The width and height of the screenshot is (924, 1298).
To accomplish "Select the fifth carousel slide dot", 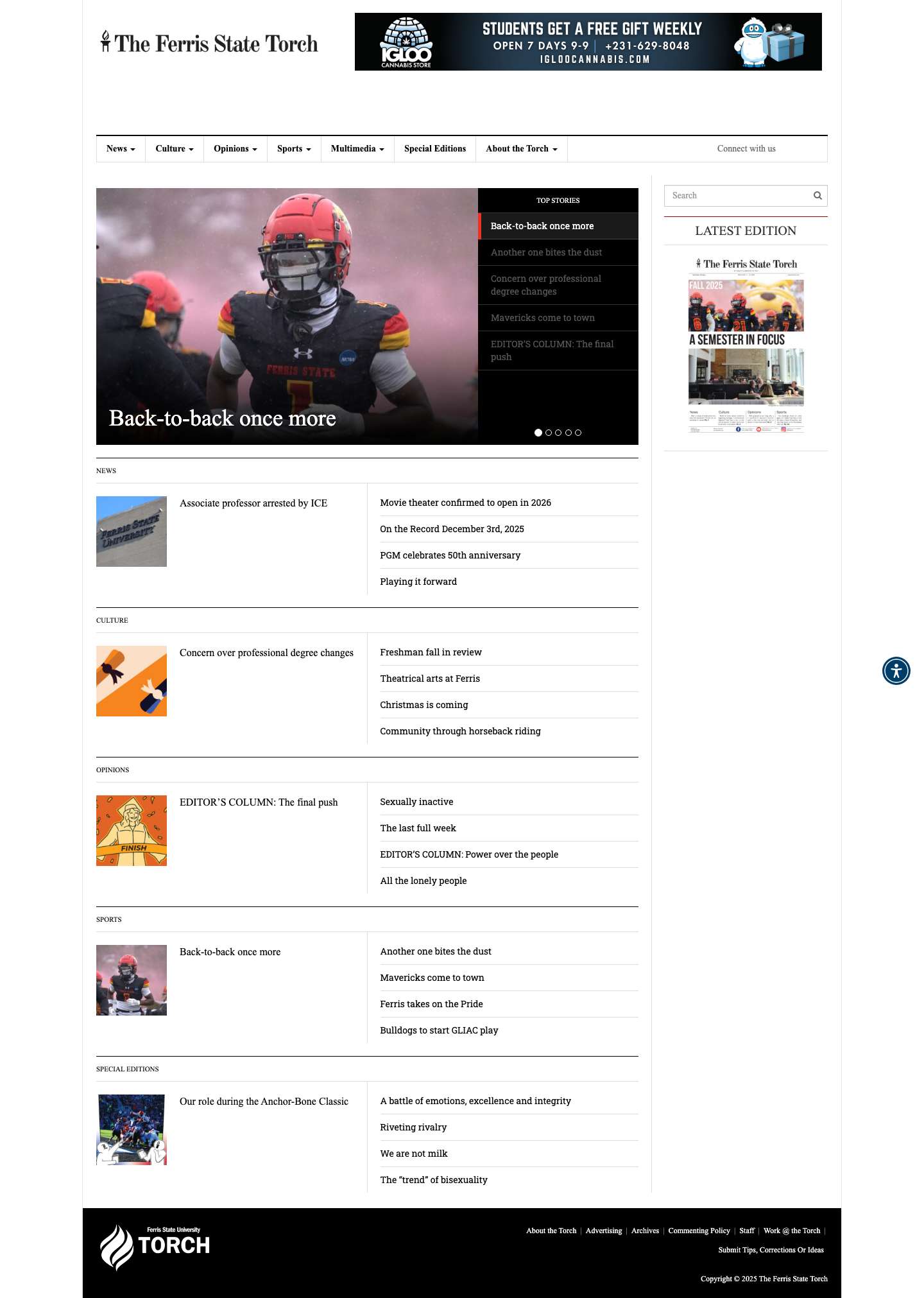I will pos(578,433).
